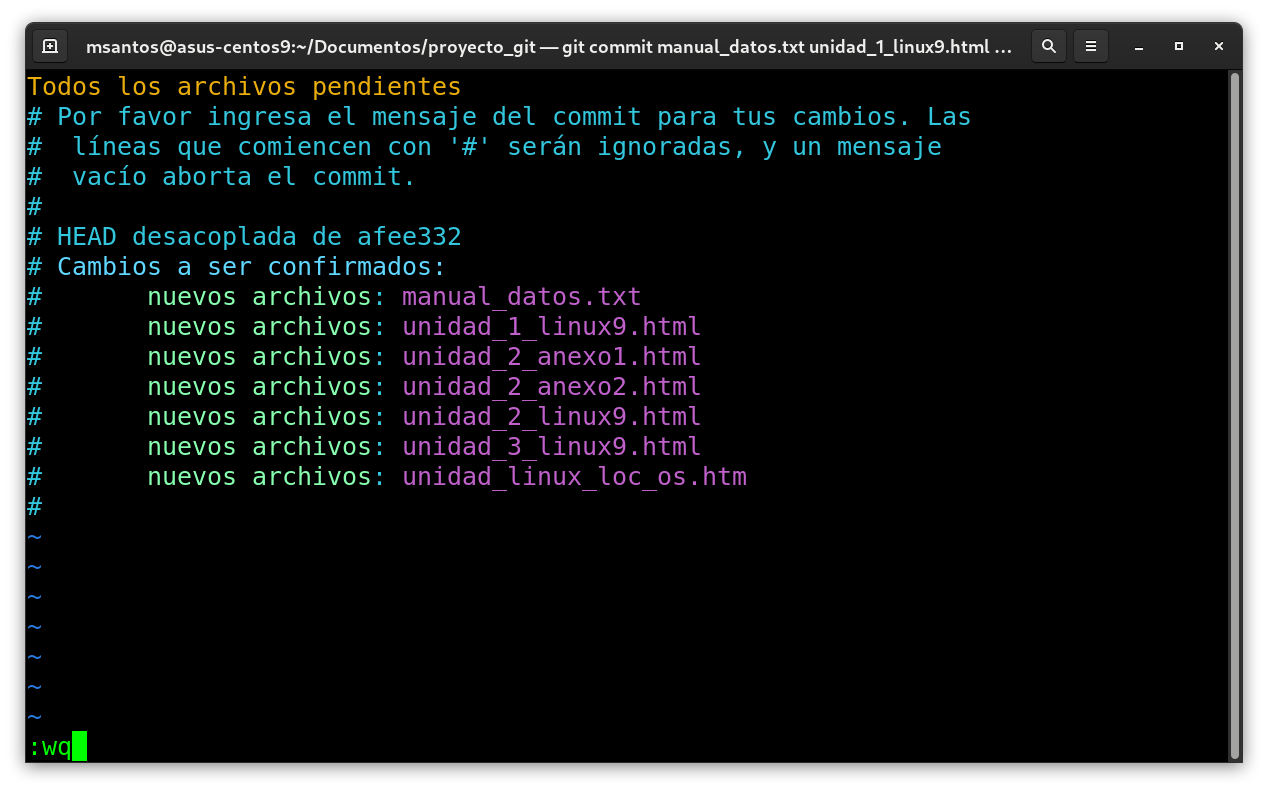The height and width of the screenshot is (791, 1268).
Task: Click the ':wq' command line
Action: click(x=50, y=747)
